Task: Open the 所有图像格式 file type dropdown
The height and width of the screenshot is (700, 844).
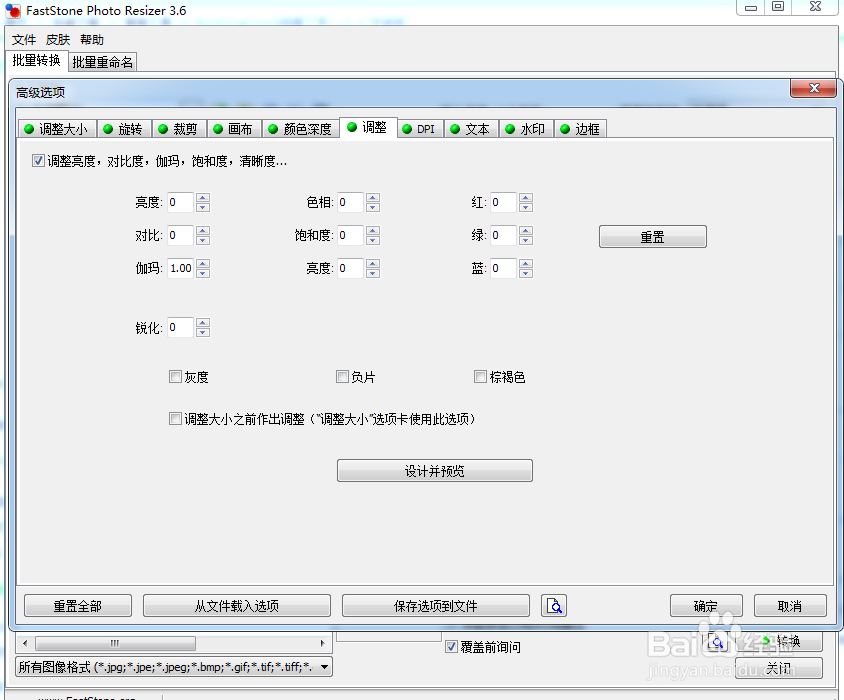Action: click(324, 667)
